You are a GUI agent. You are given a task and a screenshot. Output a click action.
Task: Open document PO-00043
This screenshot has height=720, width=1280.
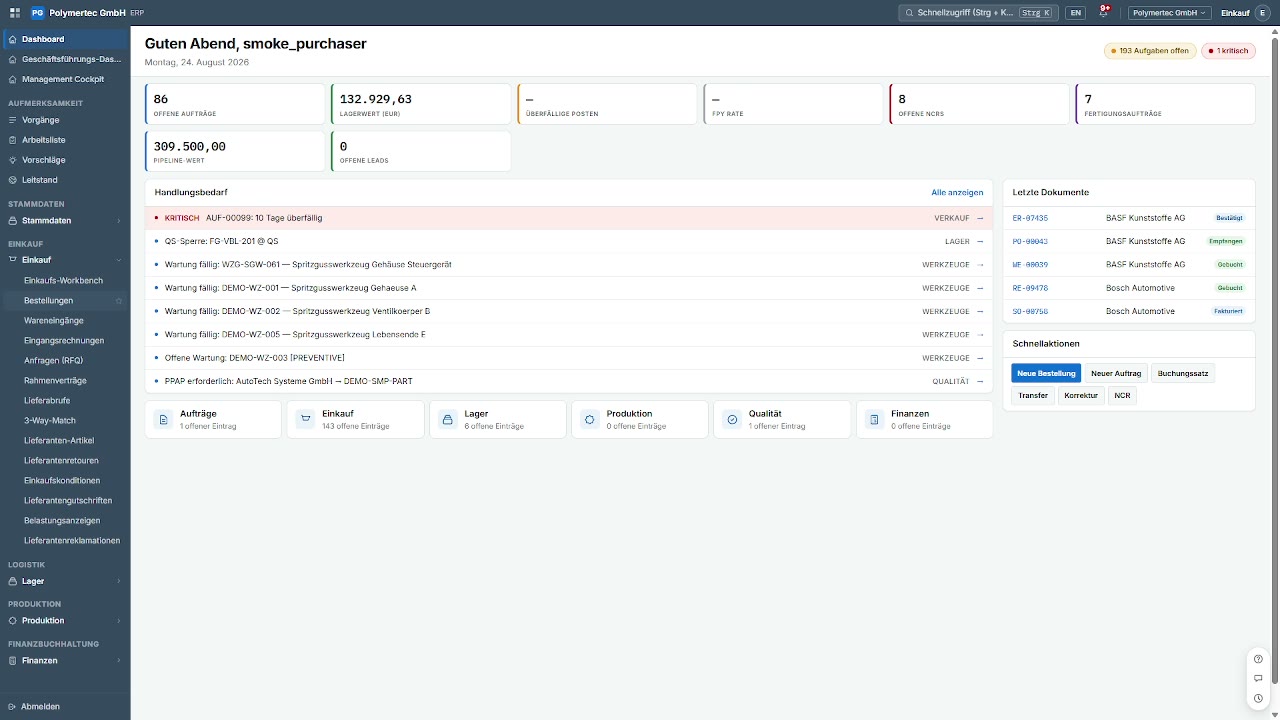[x=1030, y=241]
